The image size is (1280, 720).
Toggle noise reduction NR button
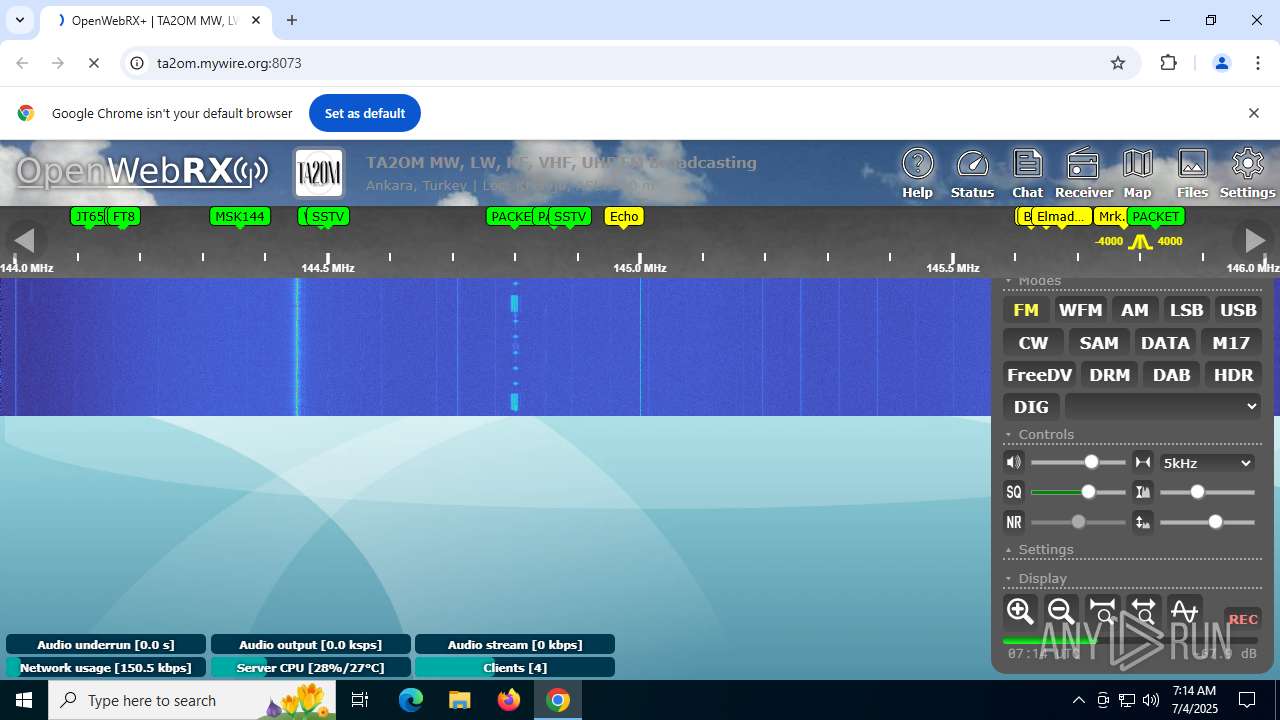pos(1014,522)
